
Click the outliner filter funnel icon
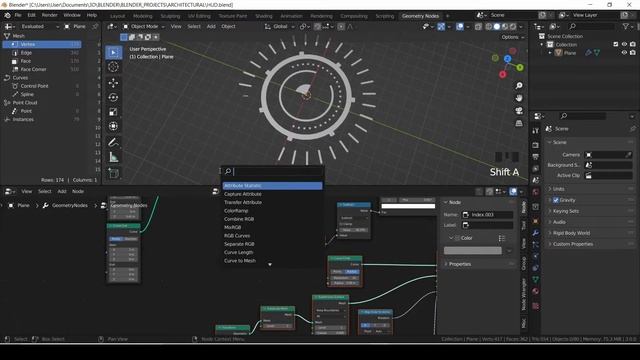pyautogui.click(x=626, y=26)
